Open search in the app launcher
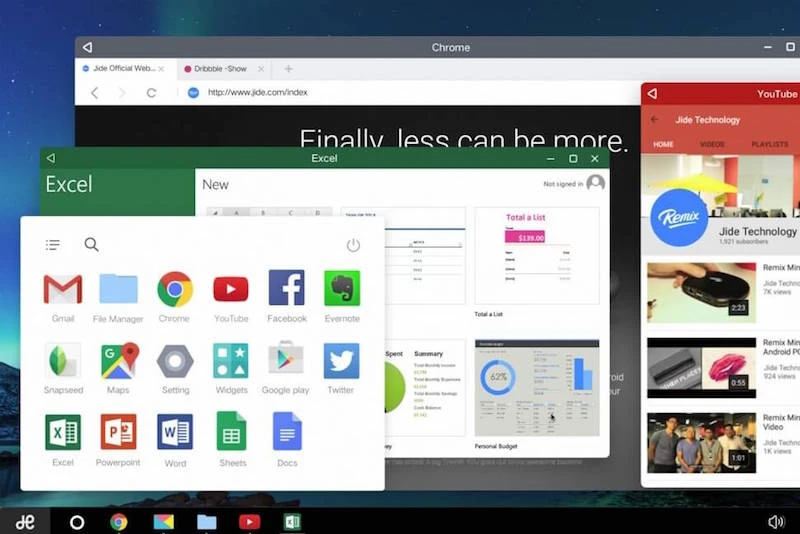 (91, 245)
